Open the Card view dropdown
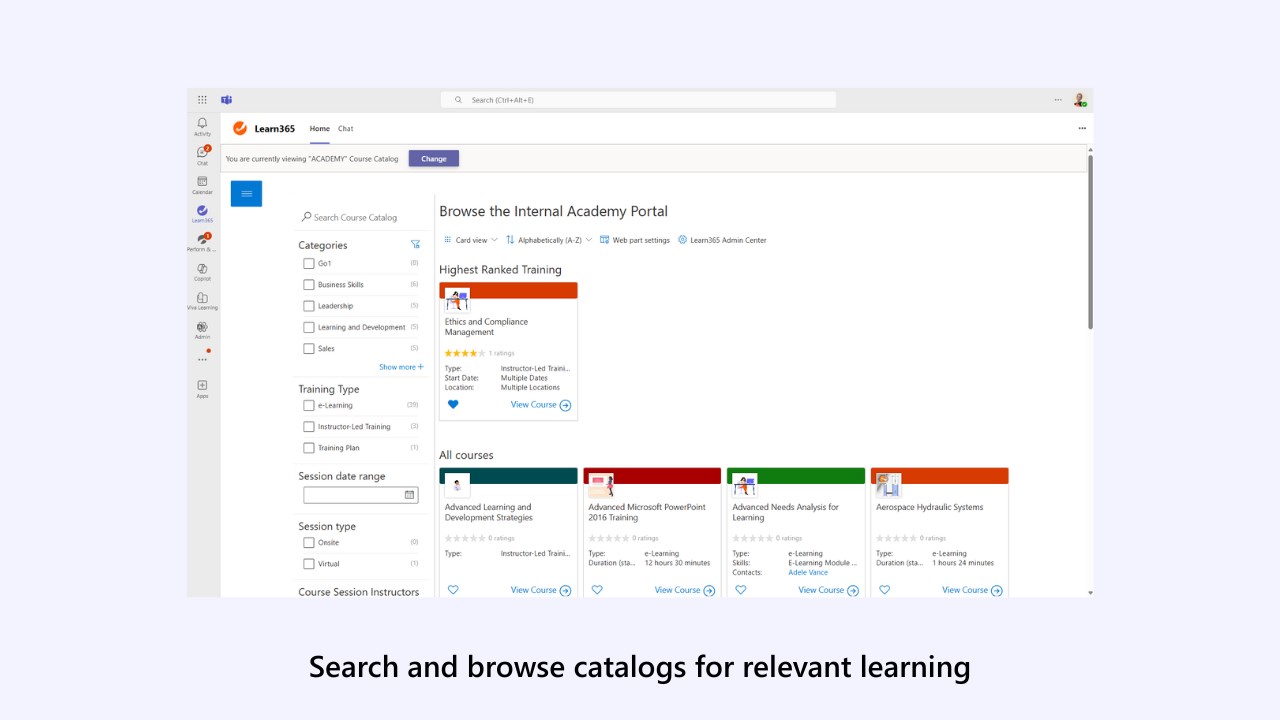The image size is (1280, 720). [470, 240]
